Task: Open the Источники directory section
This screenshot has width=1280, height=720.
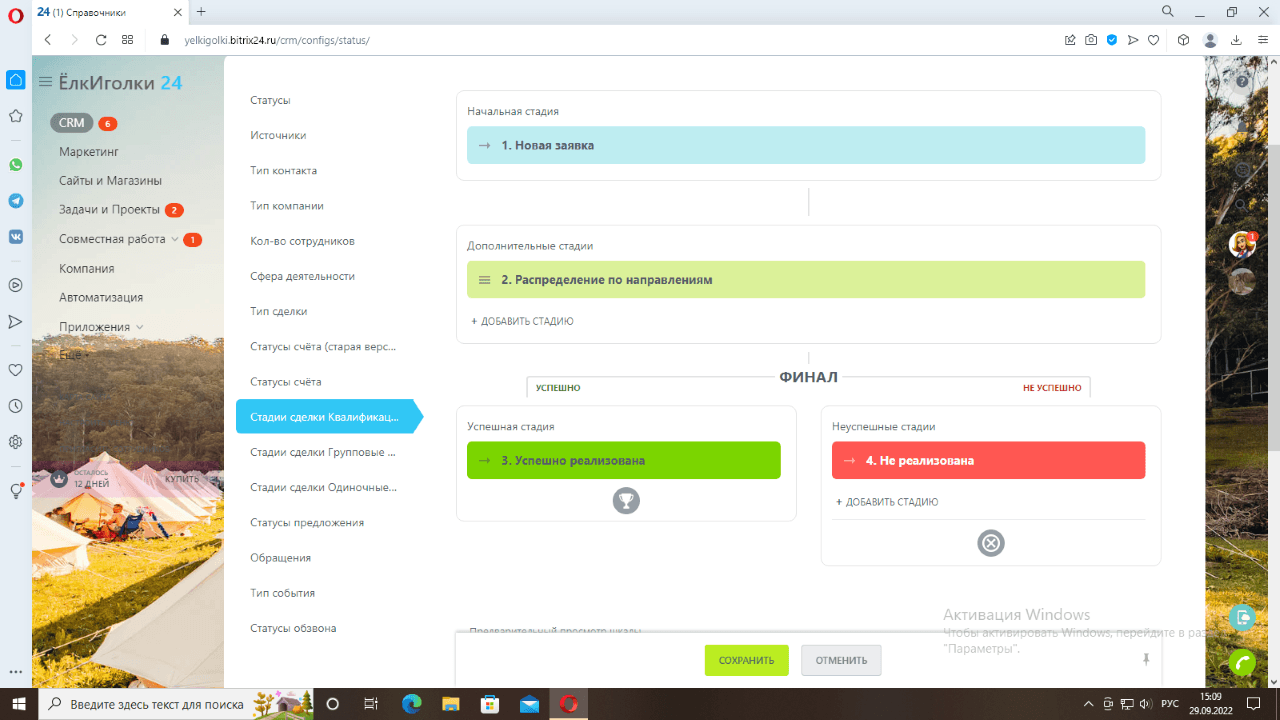Action: pyautogui.click(x=278, y=135)
